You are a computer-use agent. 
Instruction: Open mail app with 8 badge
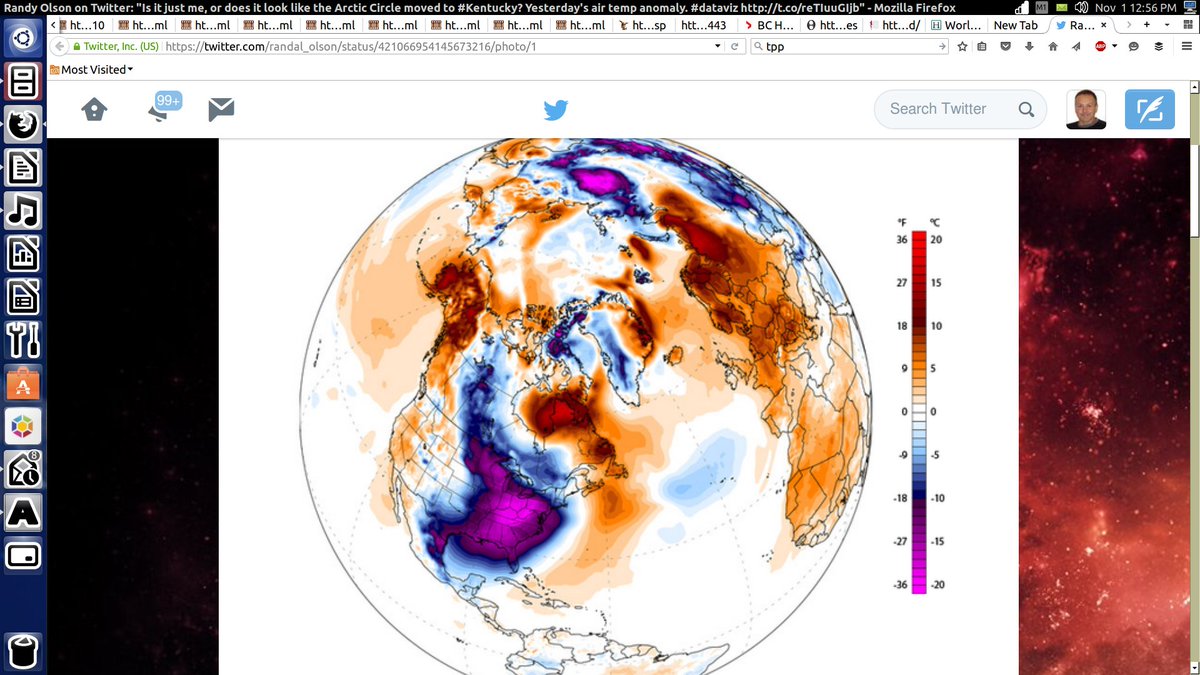coord(23,469)
